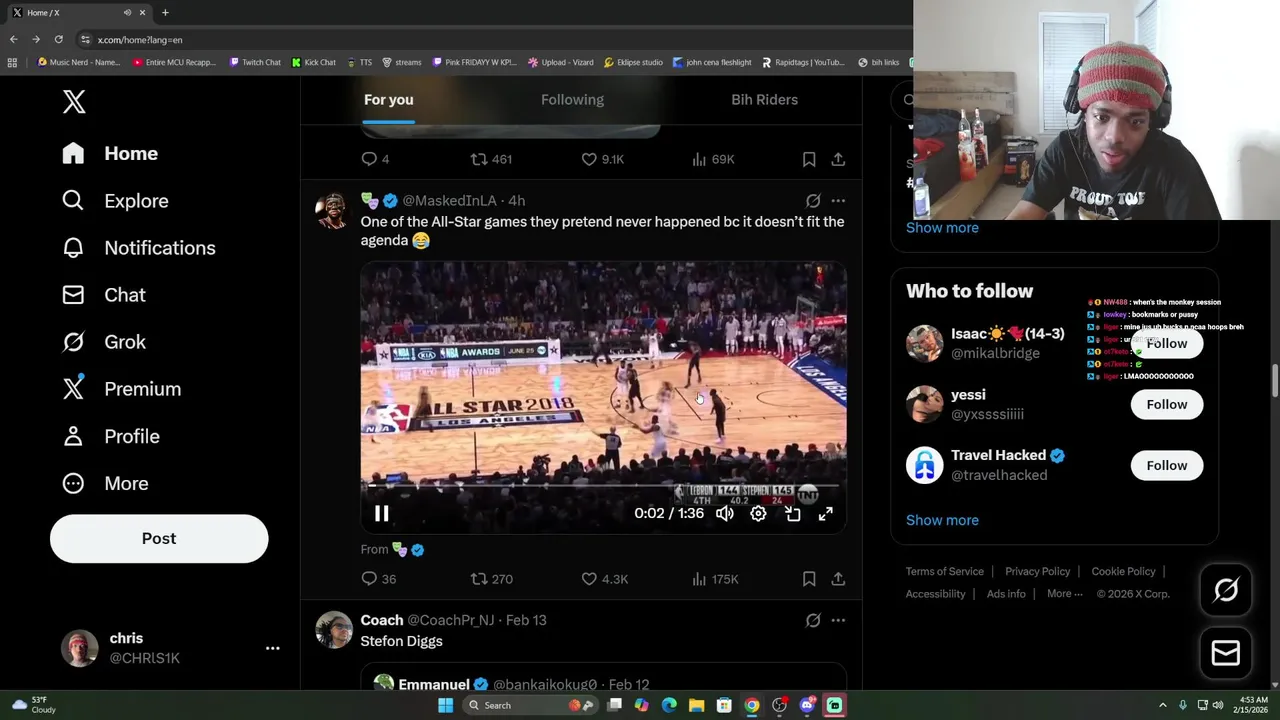Open video settings gear
This screenshot has width=1280, height=720.
(x=758, y=514)
